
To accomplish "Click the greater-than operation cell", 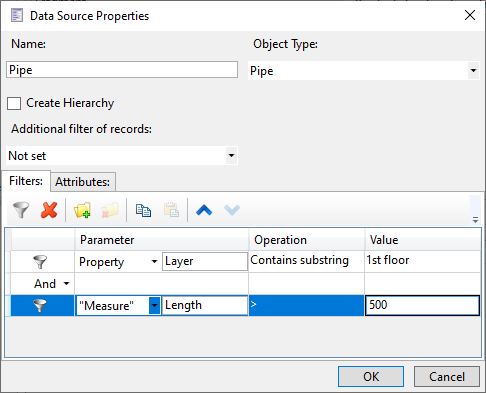I will pos(306,305).
